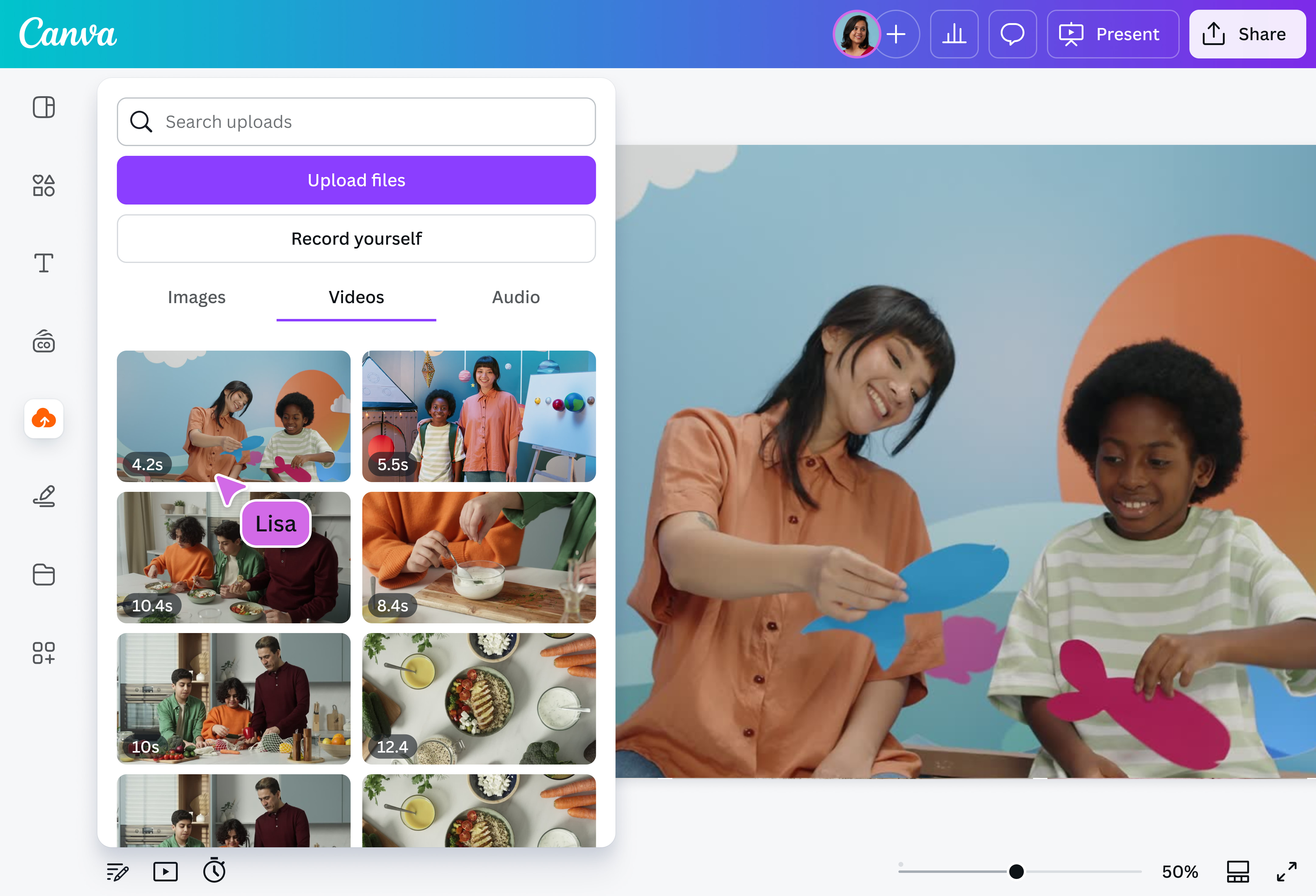
Task: Switch to the Audio tab
Action: tap(515, 297)
